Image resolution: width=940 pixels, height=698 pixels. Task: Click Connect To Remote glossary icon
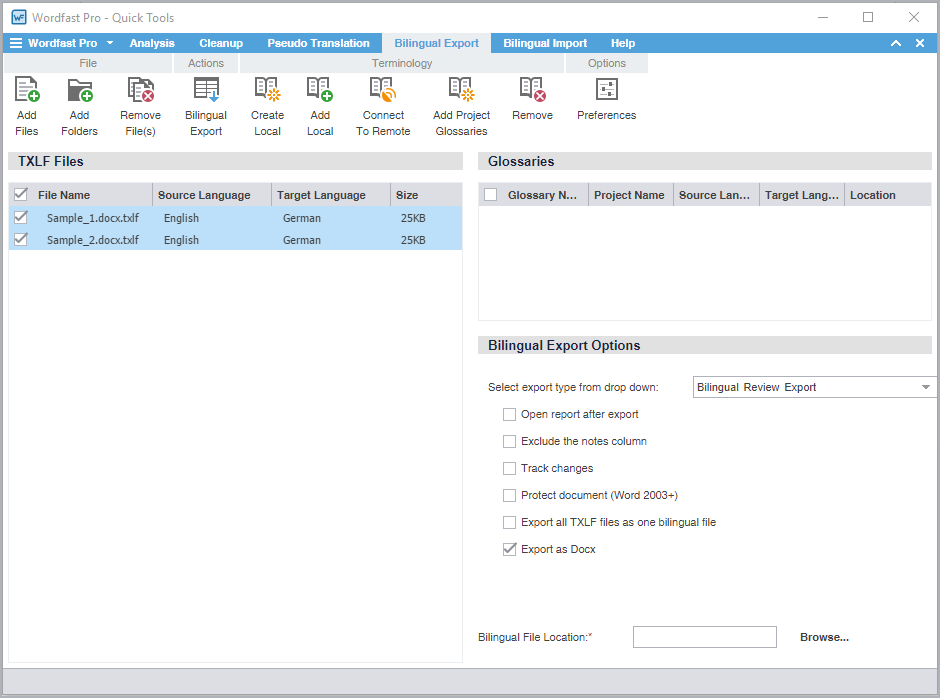[383, 89]
